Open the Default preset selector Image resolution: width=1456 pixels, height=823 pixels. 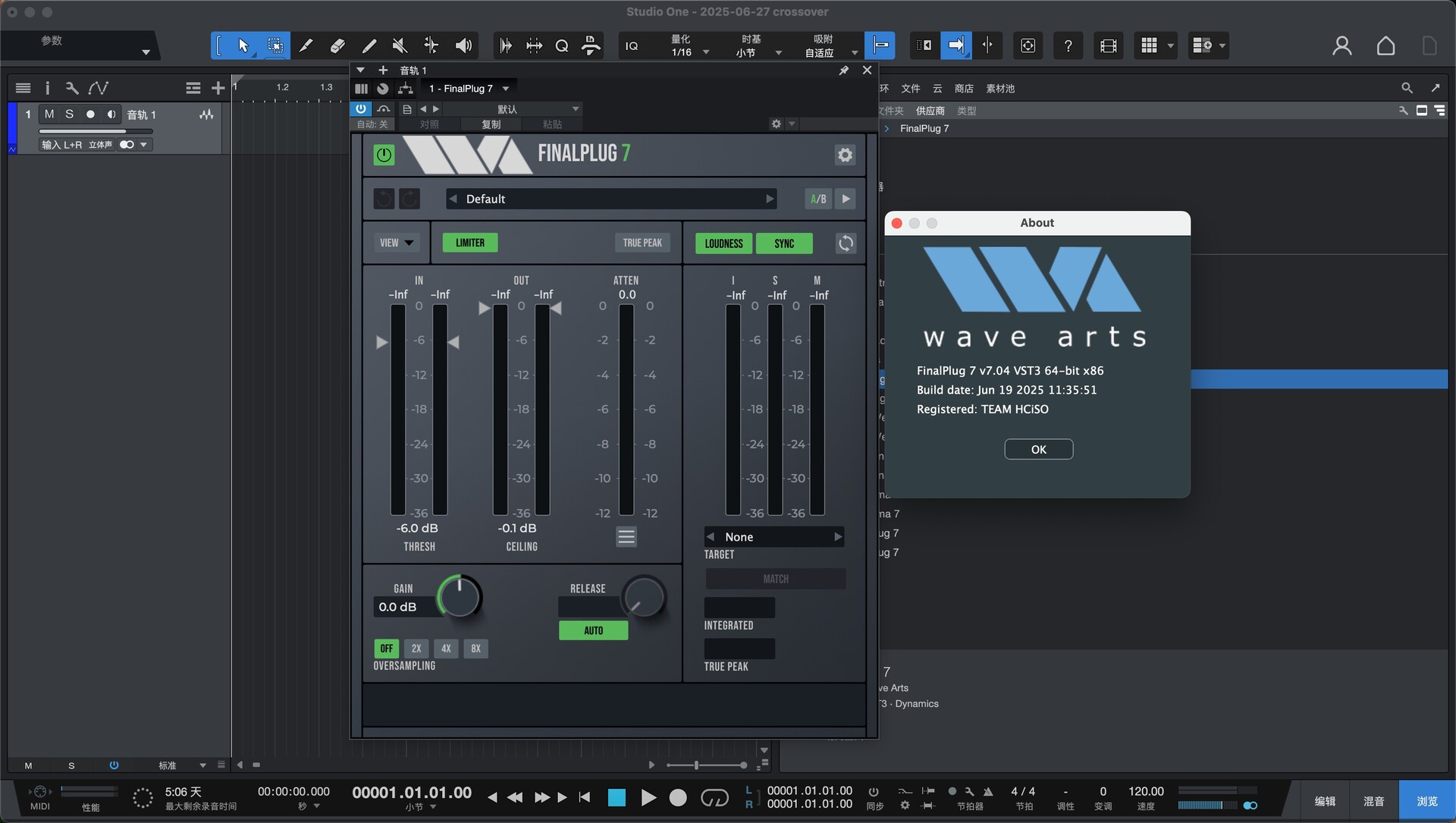(611, 199)
